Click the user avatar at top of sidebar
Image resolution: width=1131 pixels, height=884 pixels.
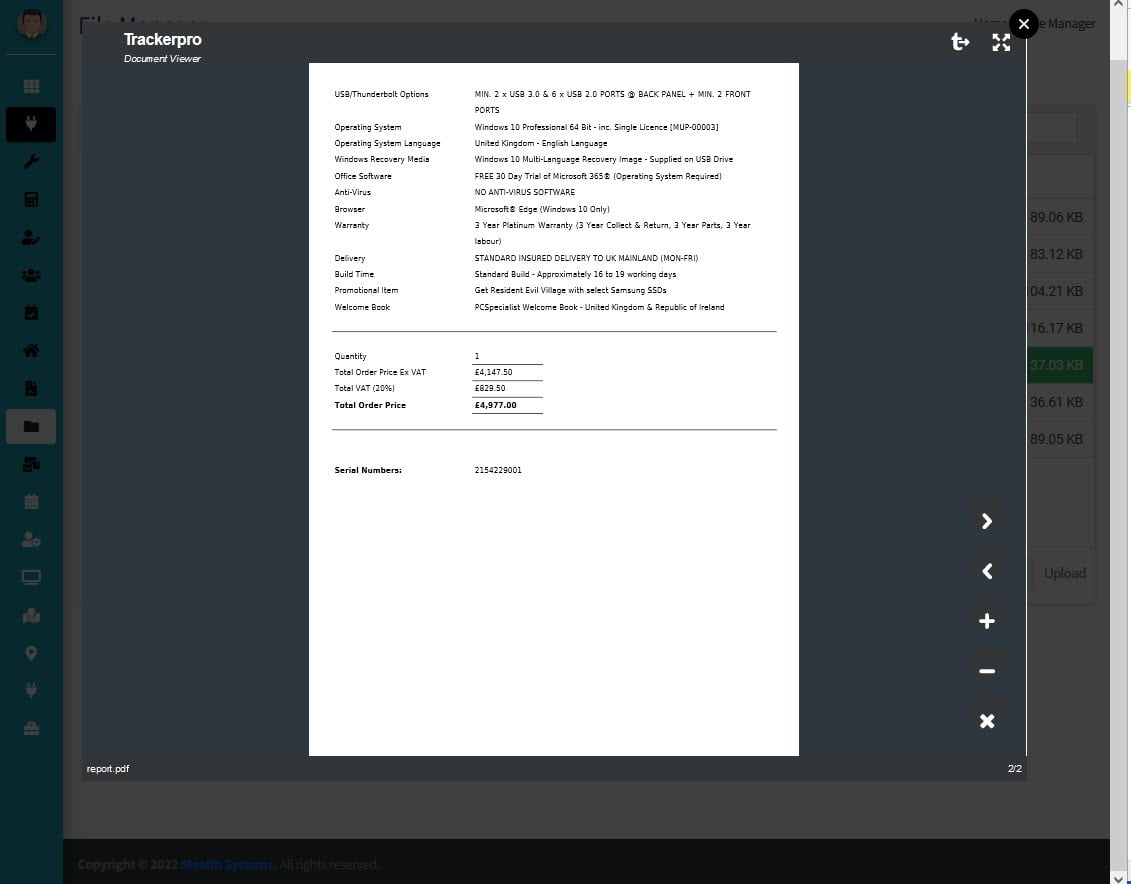click(x=31, y=23)
